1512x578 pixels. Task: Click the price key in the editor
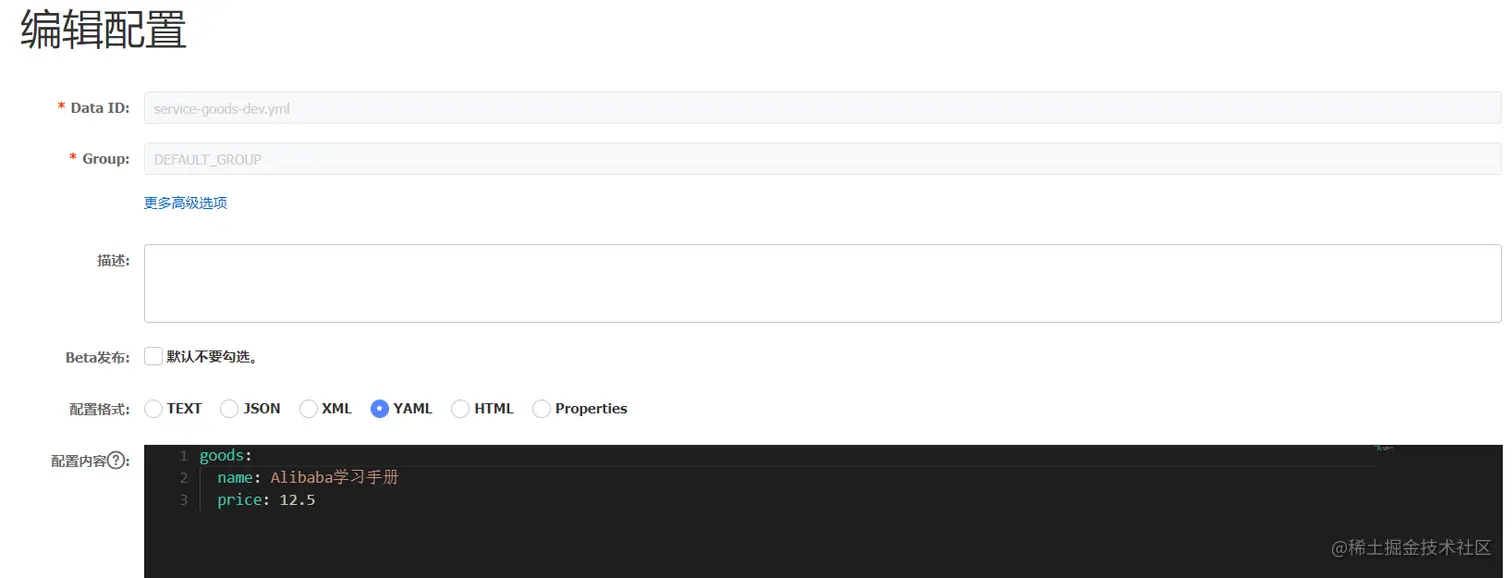240,500
